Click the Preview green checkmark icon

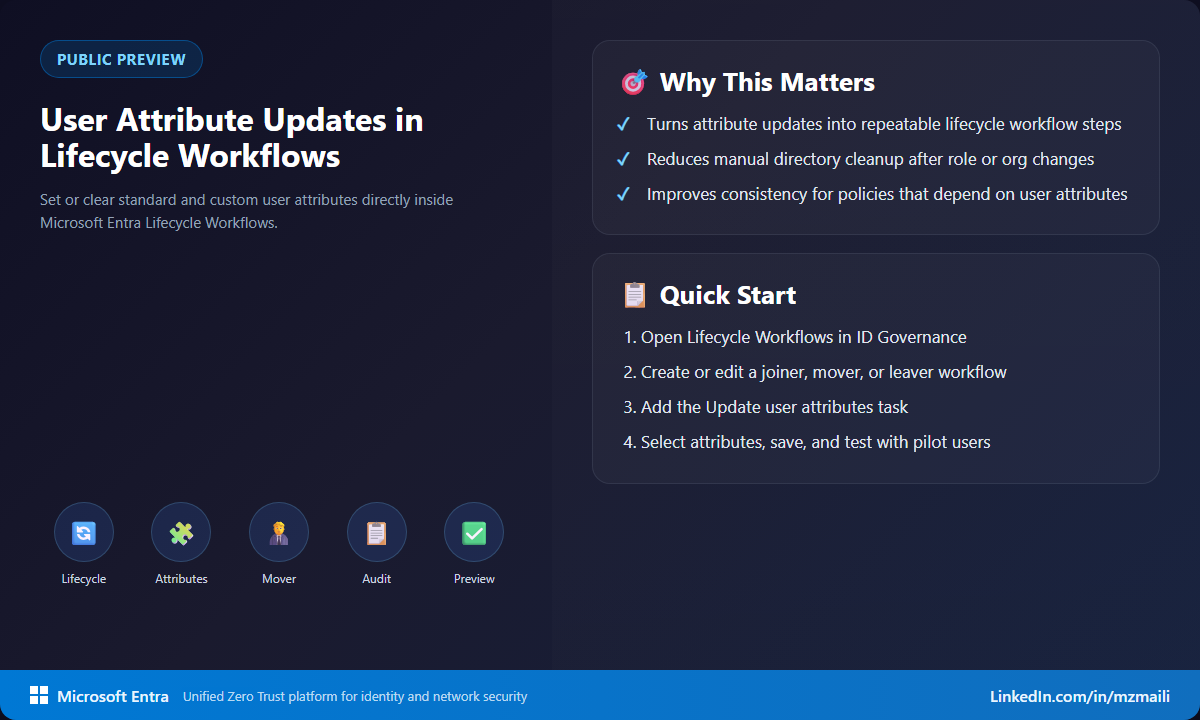(x=474, y=532)
